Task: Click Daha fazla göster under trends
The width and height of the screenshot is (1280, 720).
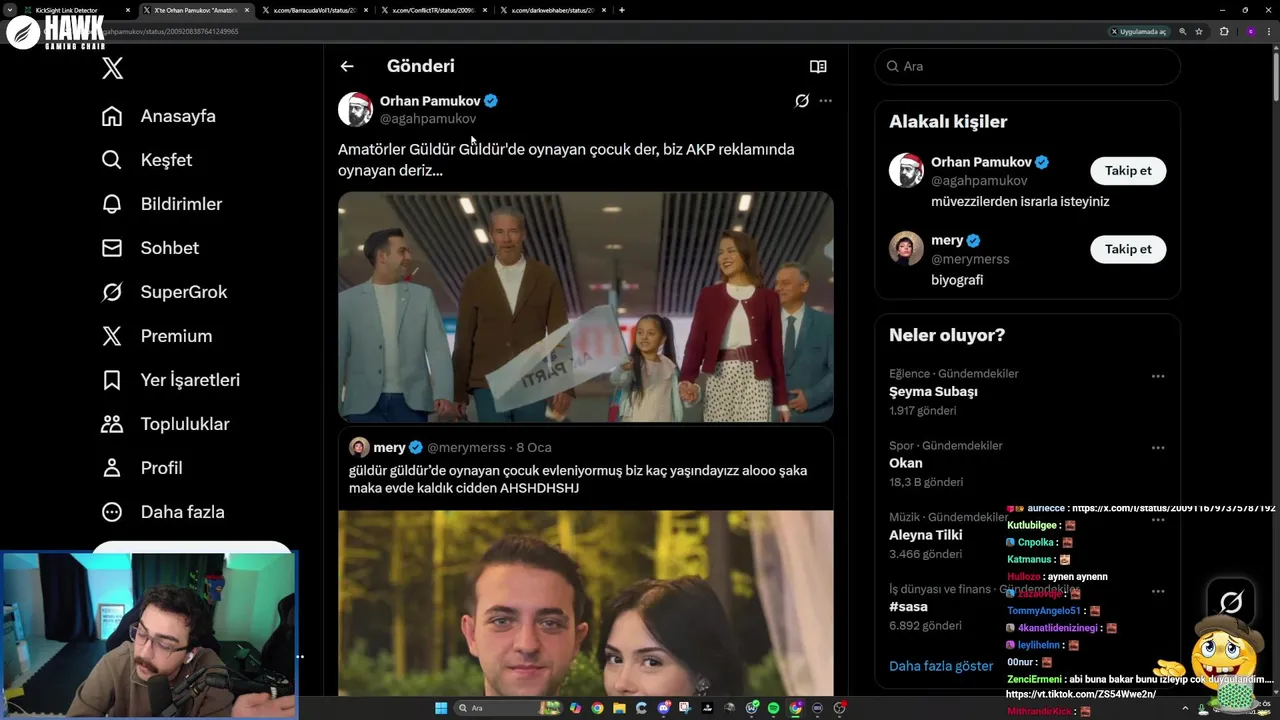Action: click(941, 666)
